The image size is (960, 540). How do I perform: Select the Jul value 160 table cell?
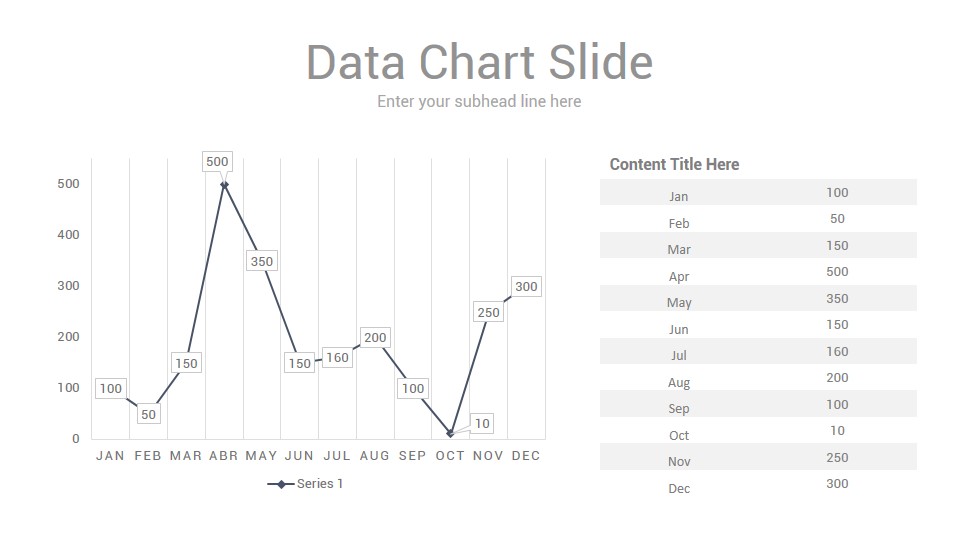837,351
